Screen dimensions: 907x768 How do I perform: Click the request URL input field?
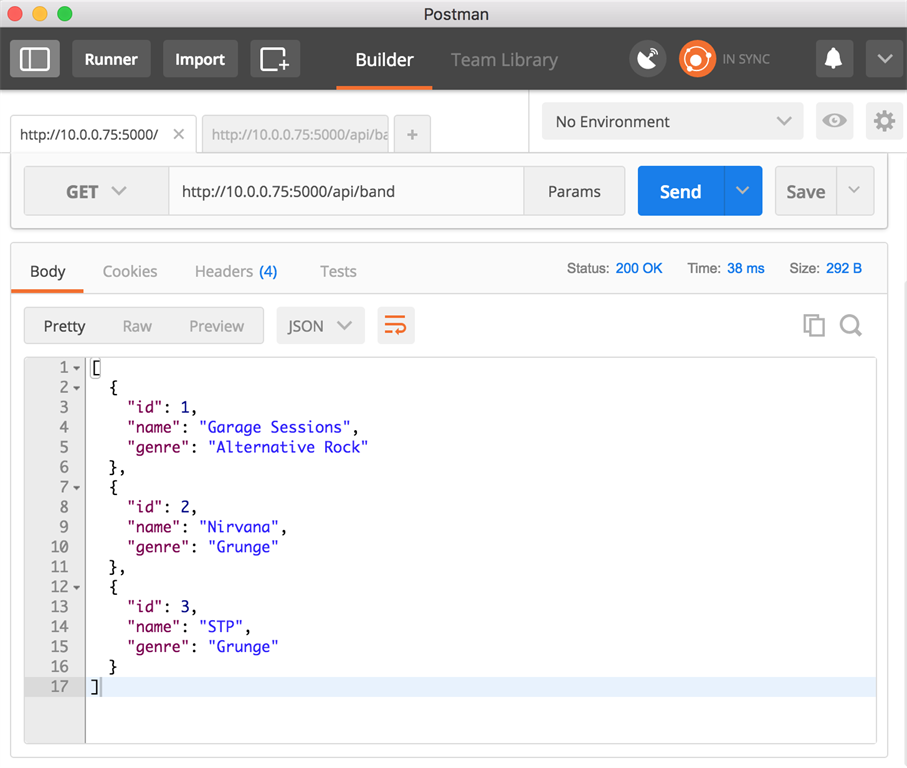tap(345, 191)
